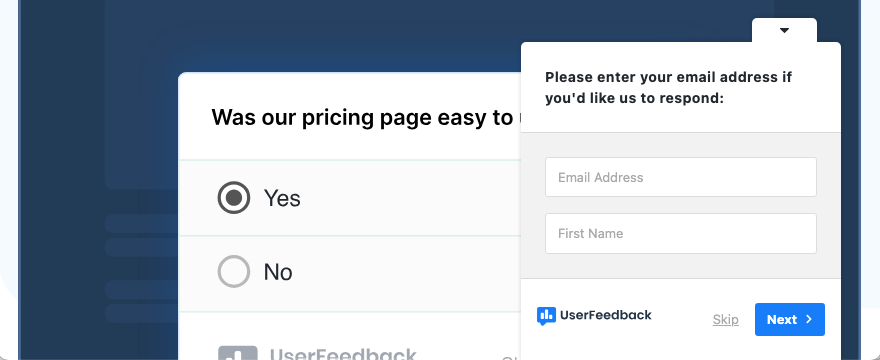Click the blue Next button
Viewport: 880px width, 360px height.
point(790,320)
